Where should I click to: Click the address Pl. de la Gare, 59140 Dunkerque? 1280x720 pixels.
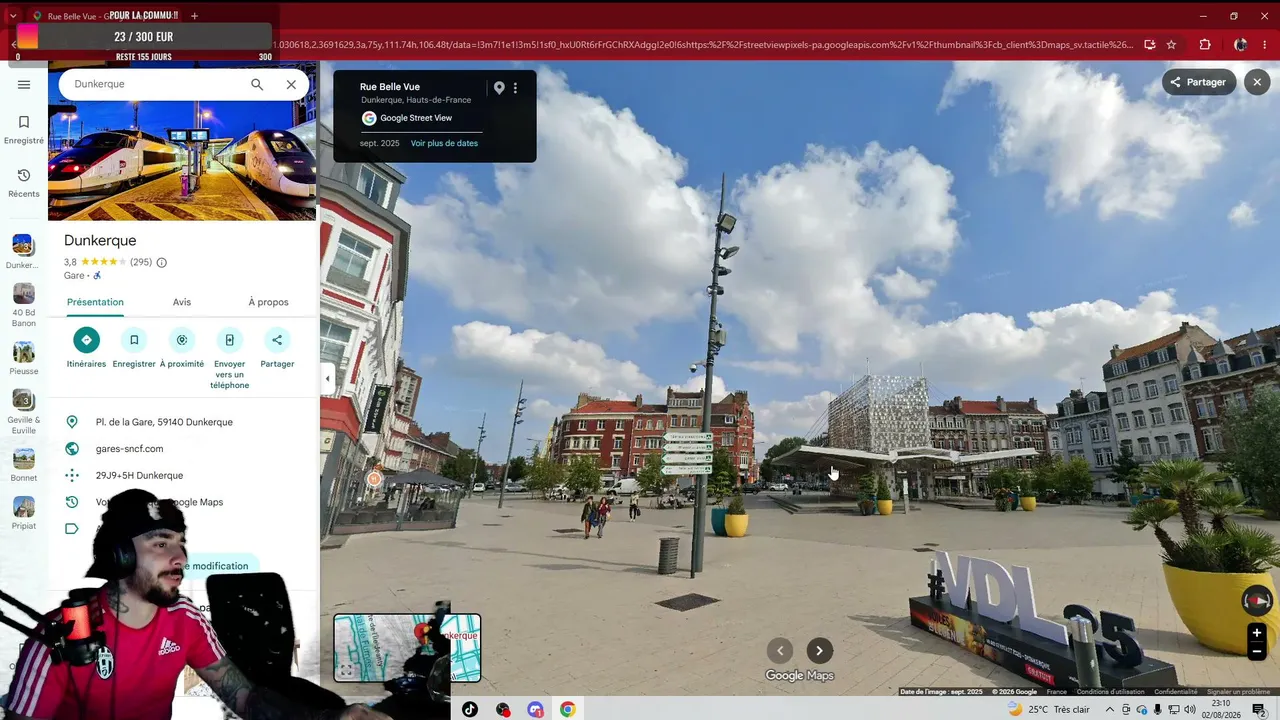tap(164, 422)
